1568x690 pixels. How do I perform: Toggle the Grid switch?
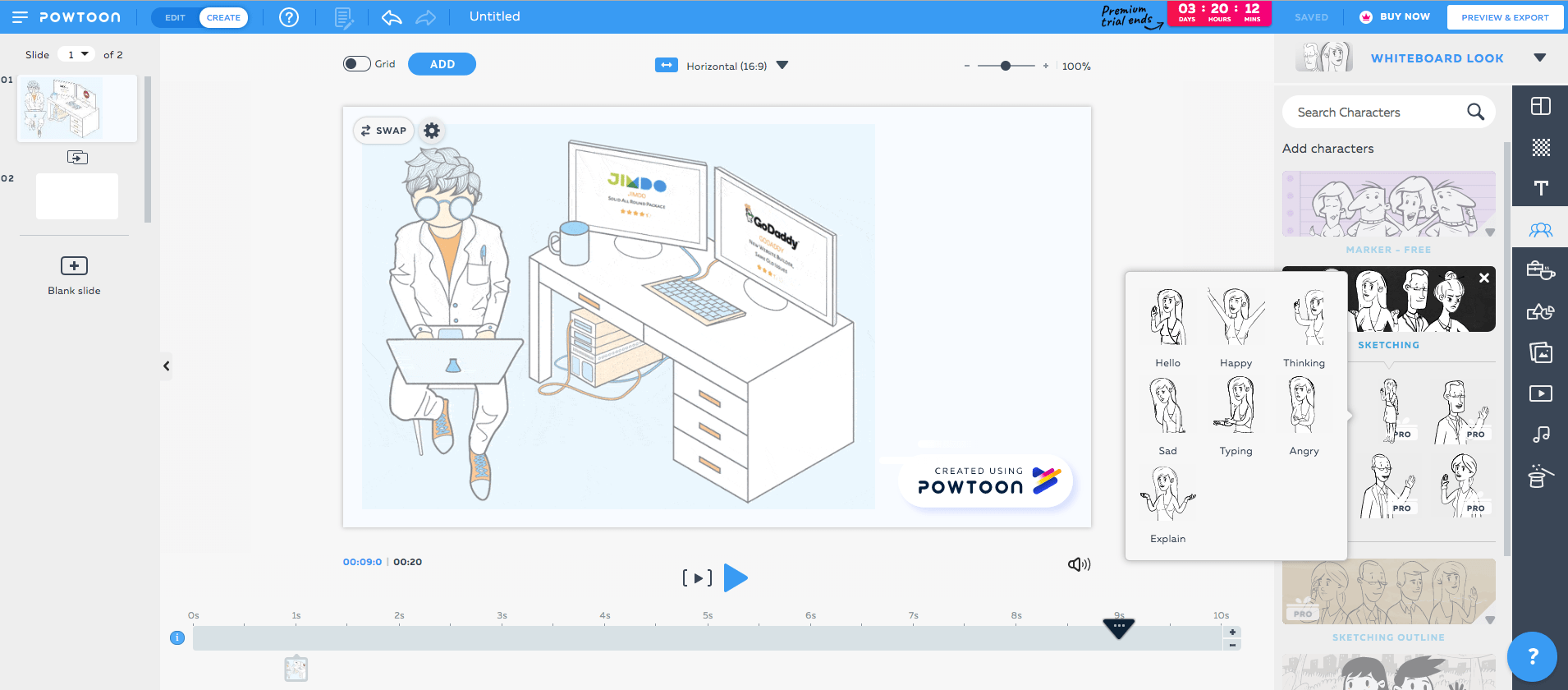(x=357, y=64)
